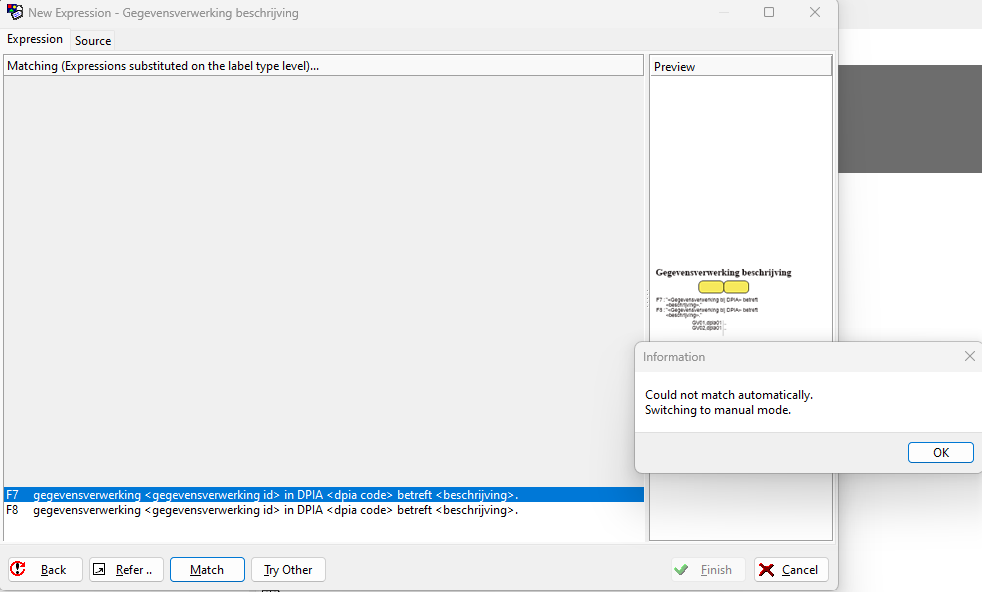982x592 pixels.
Task: Click the Refer button's link icon
Action: click(x=99, y=569)
